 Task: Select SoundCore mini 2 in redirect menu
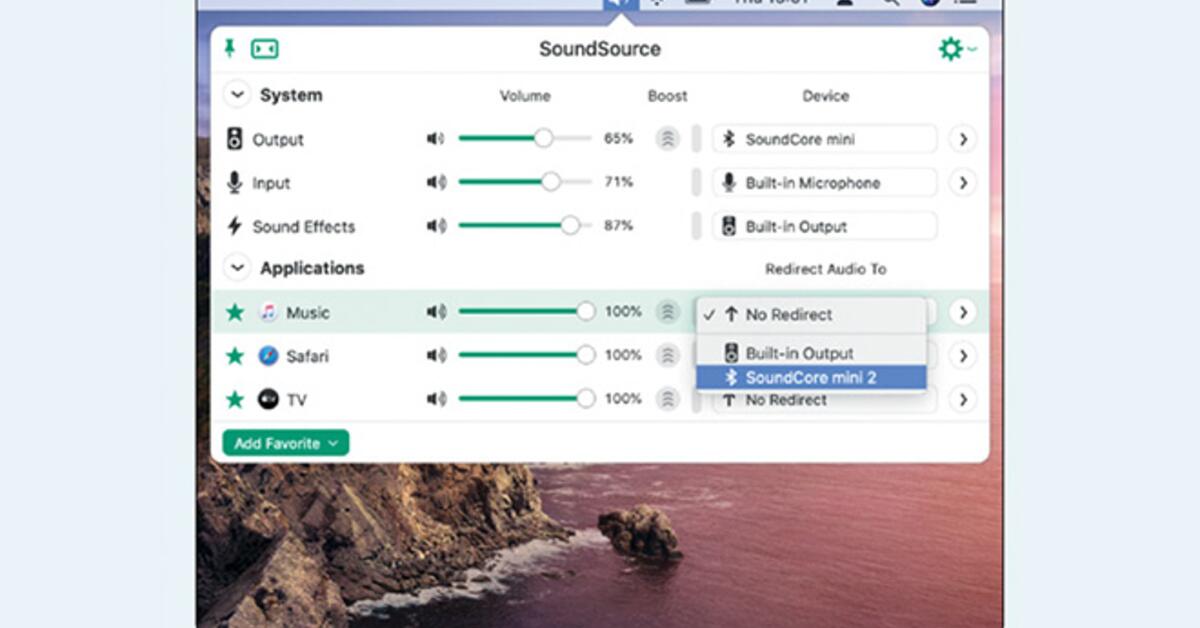tap(810, 378)
